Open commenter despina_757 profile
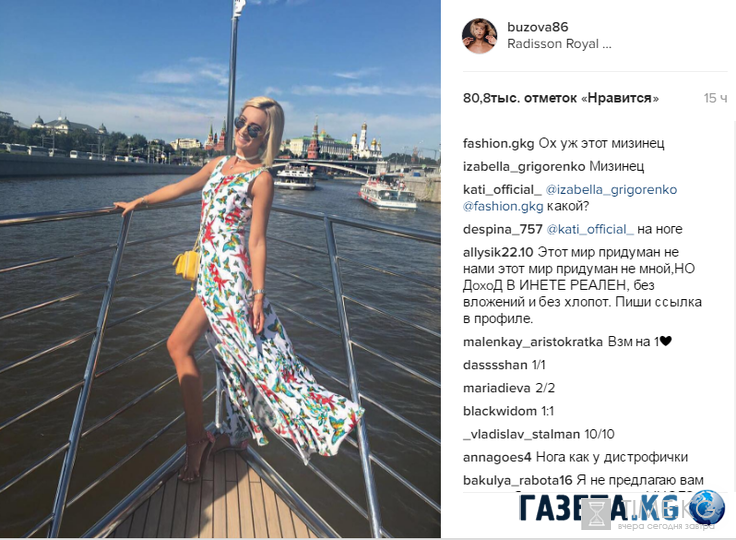 (502, 229)
